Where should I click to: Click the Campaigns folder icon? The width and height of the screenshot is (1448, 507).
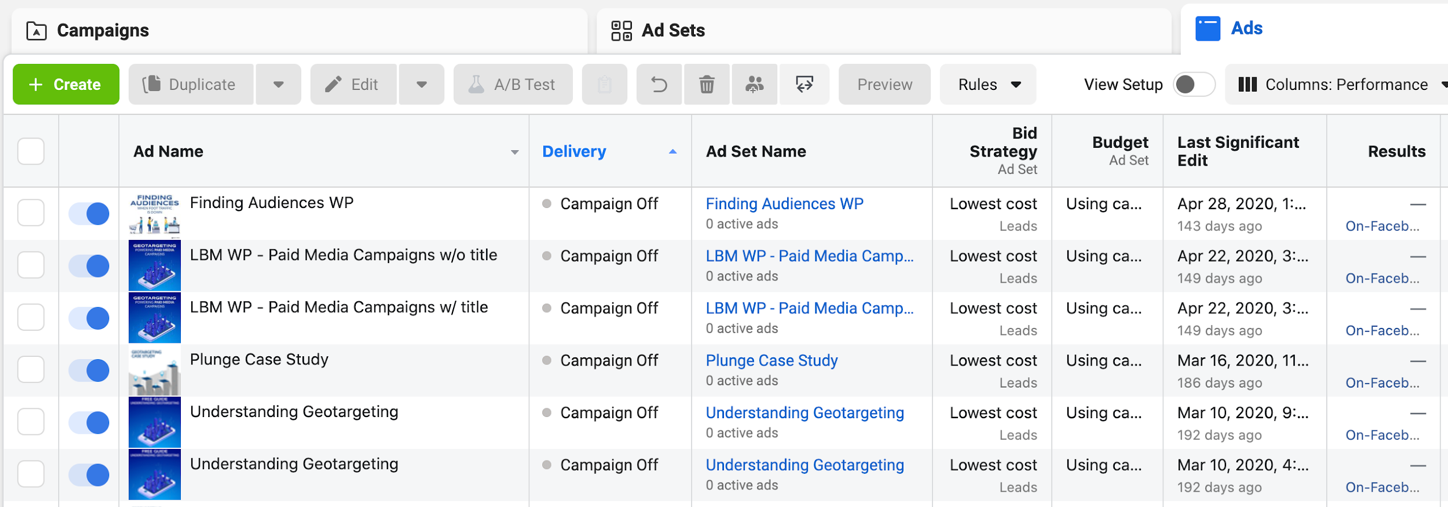(x=36, y=31)
